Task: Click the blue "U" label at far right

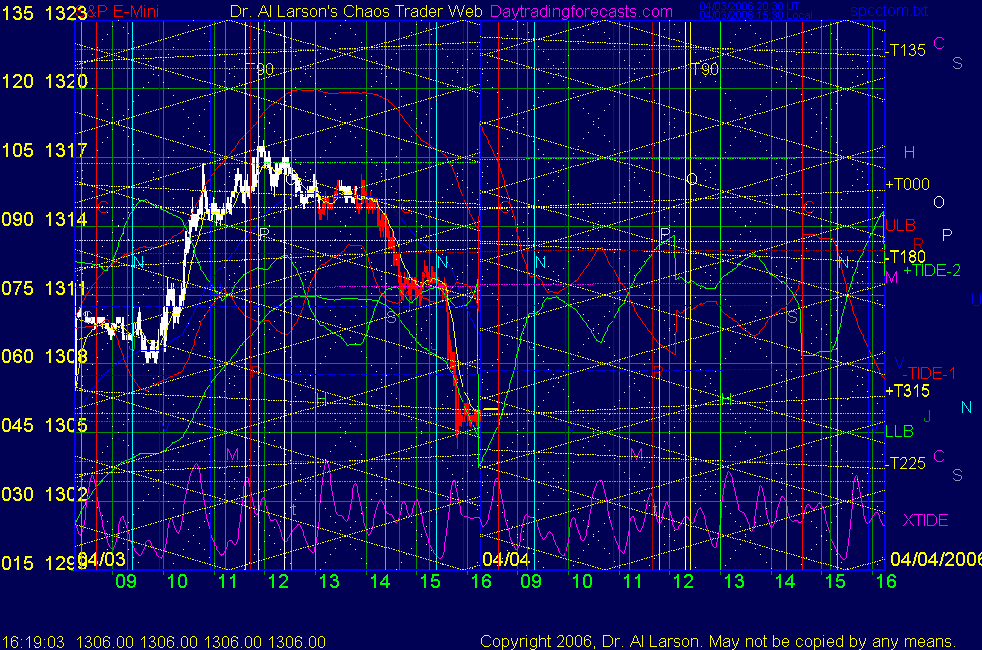Action: tap(976, 300)
